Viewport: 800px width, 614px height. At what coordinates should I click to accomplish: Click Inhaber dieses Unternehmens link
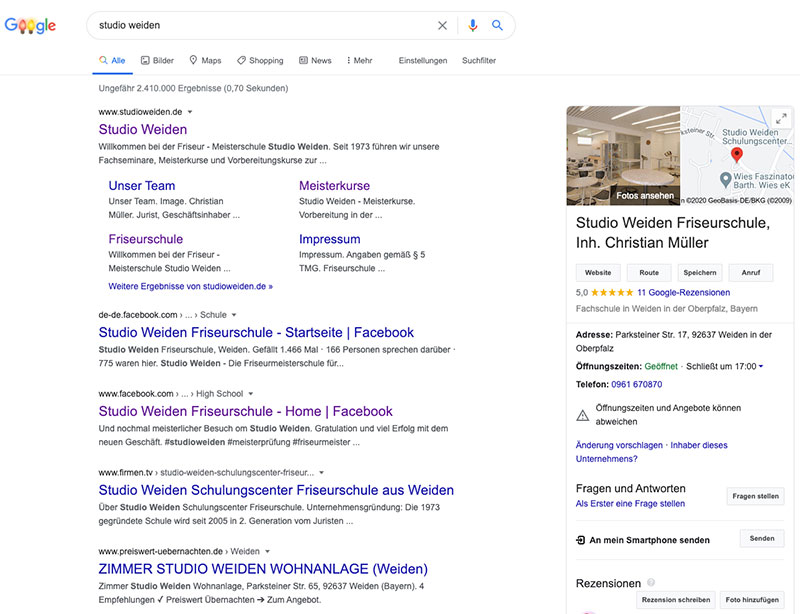(x=652, y=452)
